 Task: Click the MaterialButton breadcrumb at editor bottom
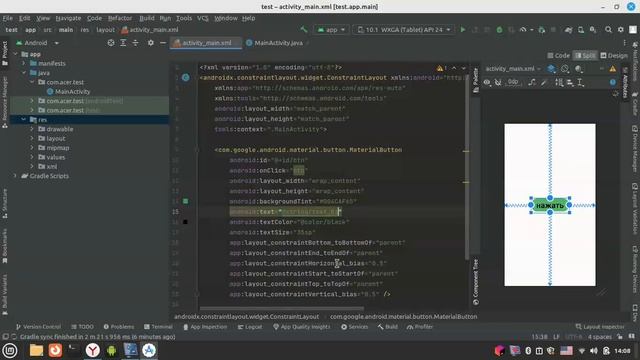click(403, 317)
